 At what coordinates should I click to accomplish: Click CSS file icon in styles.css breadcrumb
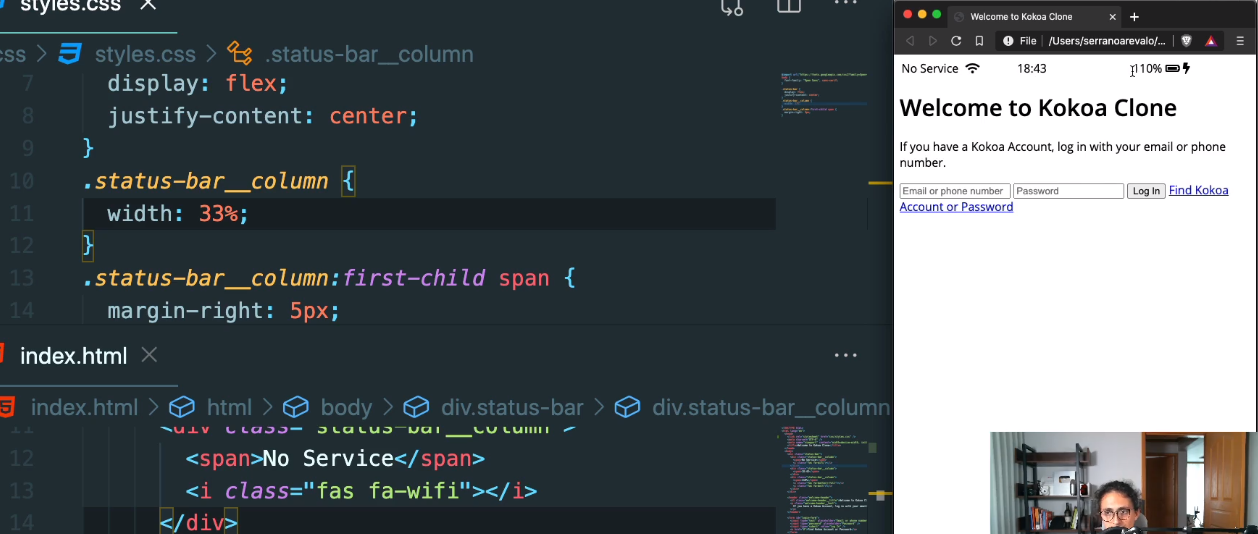(x=70, y=54)
